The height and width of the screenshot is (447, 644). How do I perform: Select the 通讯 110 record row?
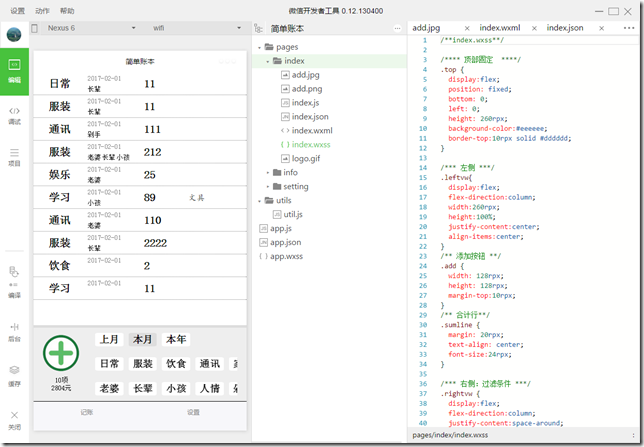click(x=140, y=220)
